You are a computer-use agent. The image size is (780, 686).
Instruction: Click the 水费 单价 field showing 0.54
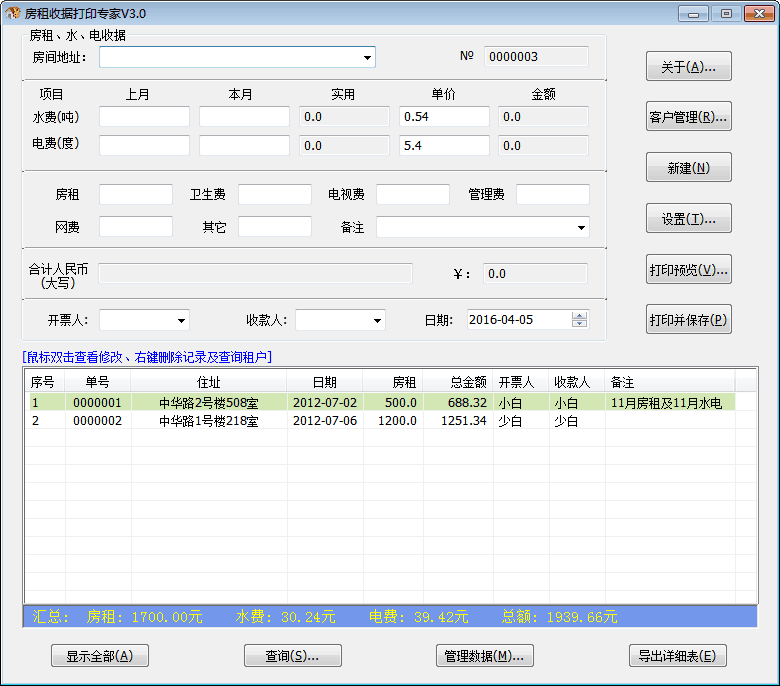[x=444, y=117]
